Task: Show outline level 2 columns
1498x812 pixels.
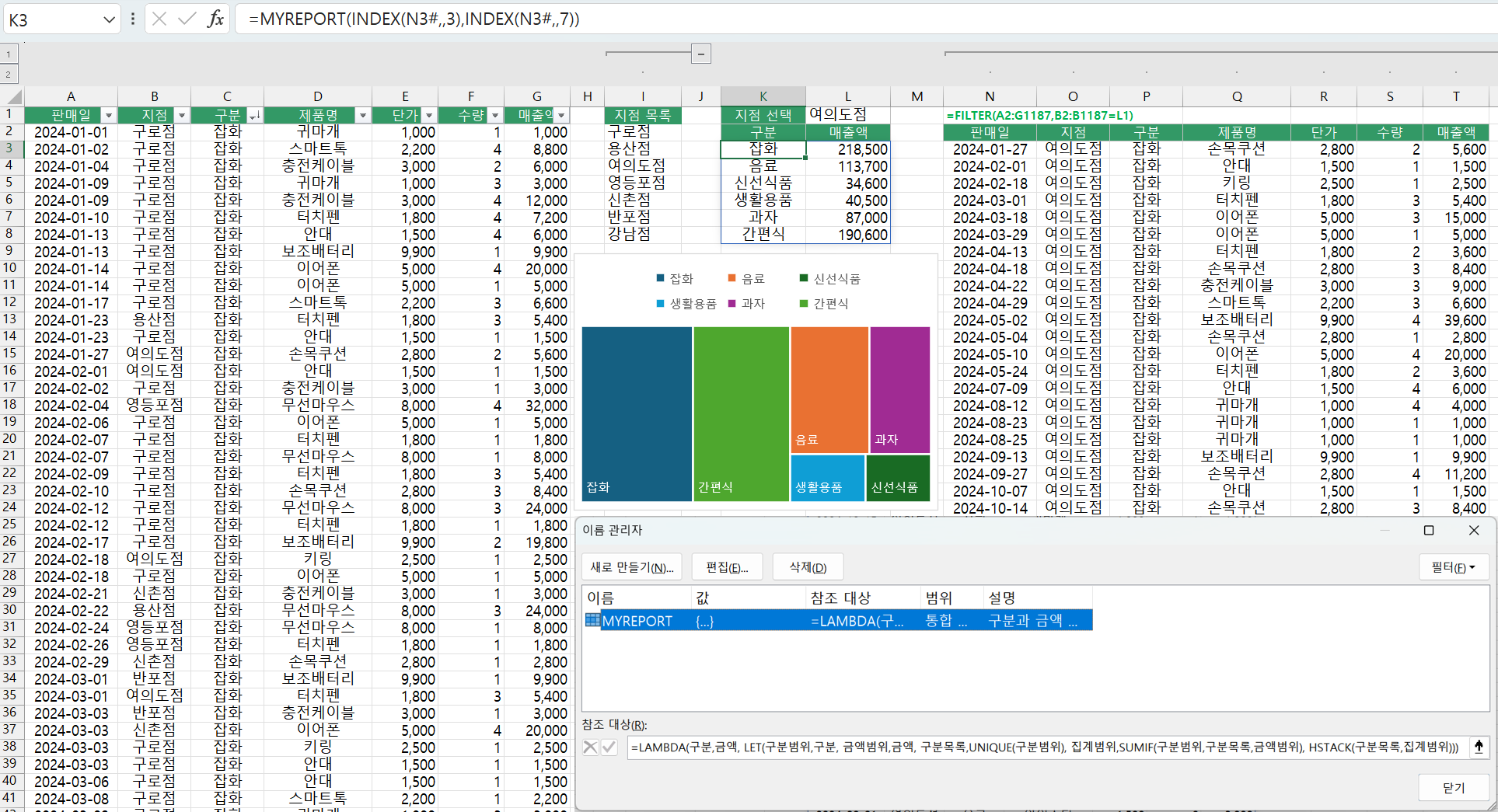Action: click(x=8, y=75)
